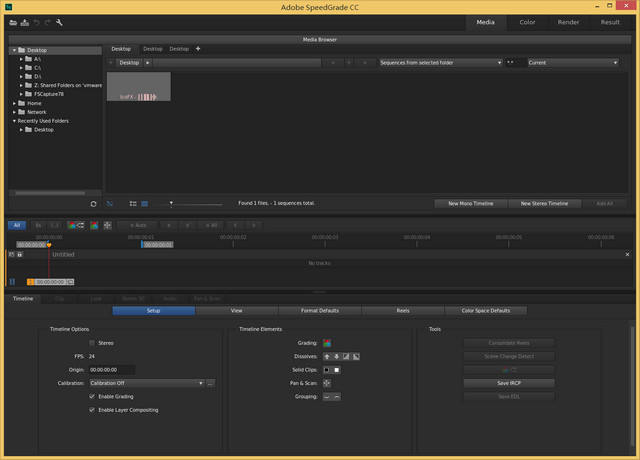Click the Save IRCP button
Viewport: 640px width, 460px height.
[508, 383]
